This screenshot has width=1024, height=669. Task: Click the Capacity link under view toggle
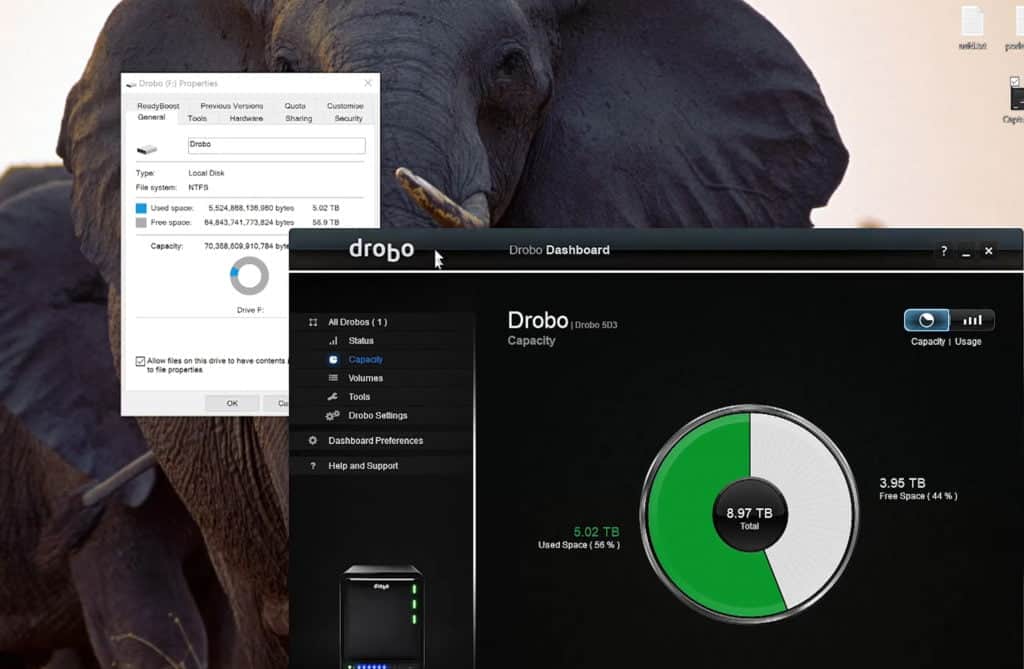927,342
